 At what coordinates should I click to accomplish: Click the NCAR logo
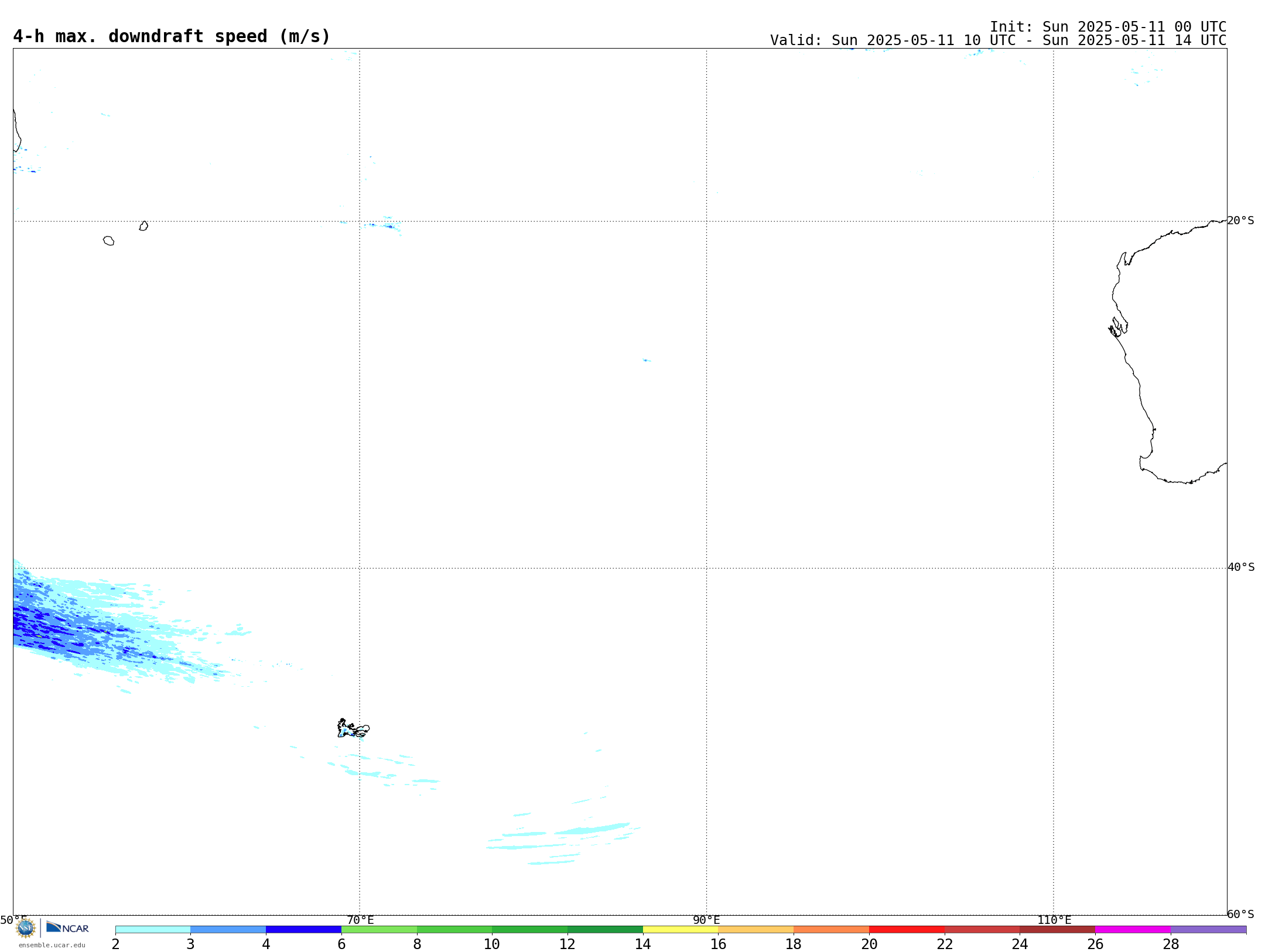(x=67, y=927)
